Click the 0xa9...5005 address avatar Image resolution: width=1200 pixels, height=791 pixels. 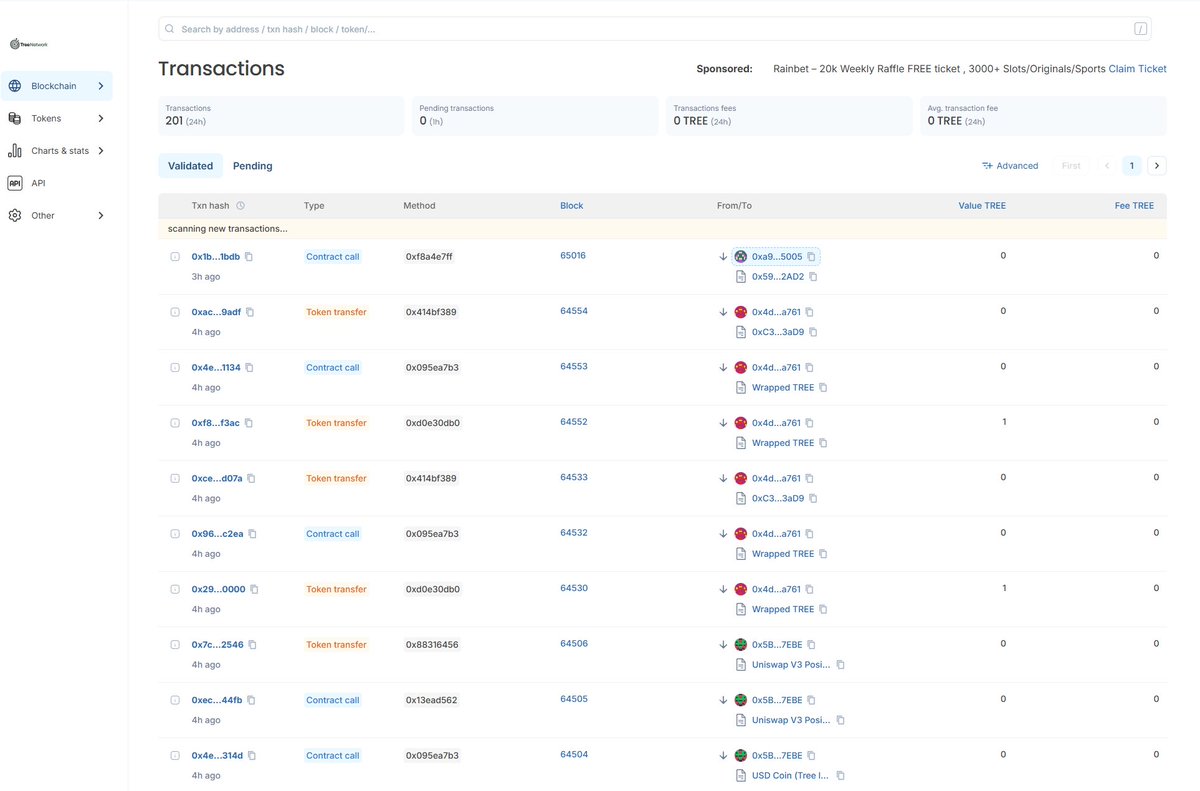tap(741, 257)
